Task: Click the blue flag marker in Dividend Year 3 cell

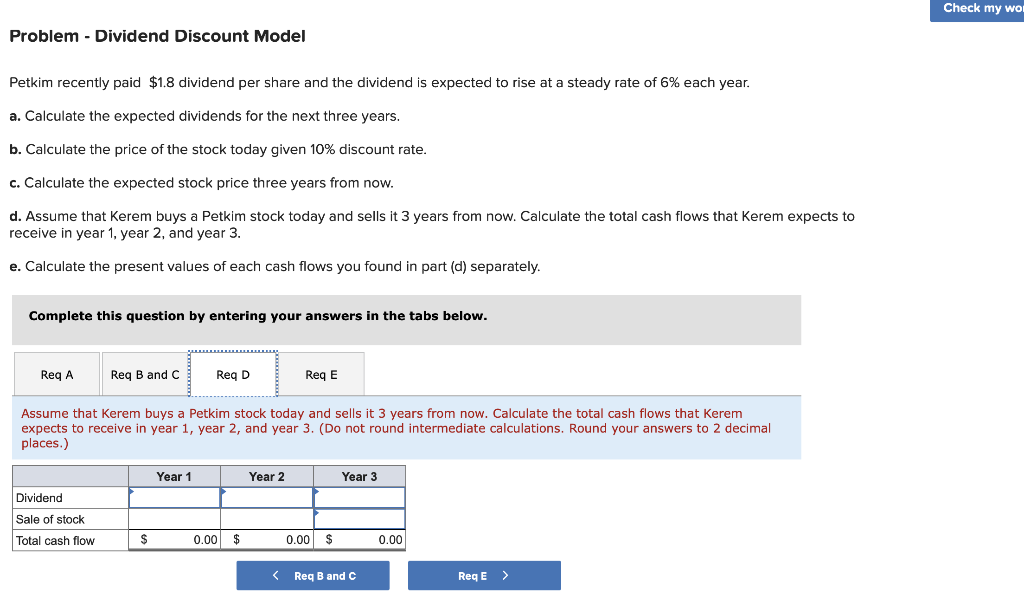Action: click(317, 490)
